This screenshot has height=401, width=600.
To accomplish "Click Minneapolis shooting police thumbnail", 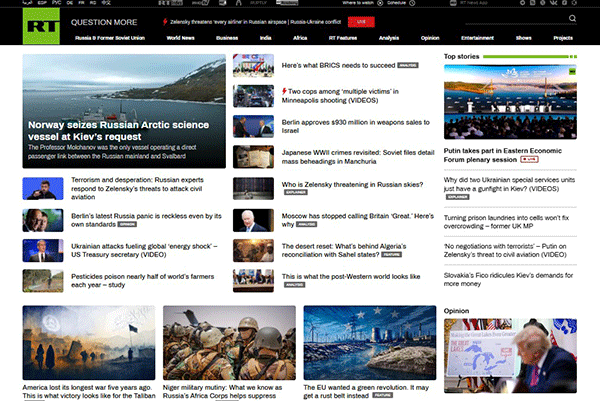I will point(253,96).
